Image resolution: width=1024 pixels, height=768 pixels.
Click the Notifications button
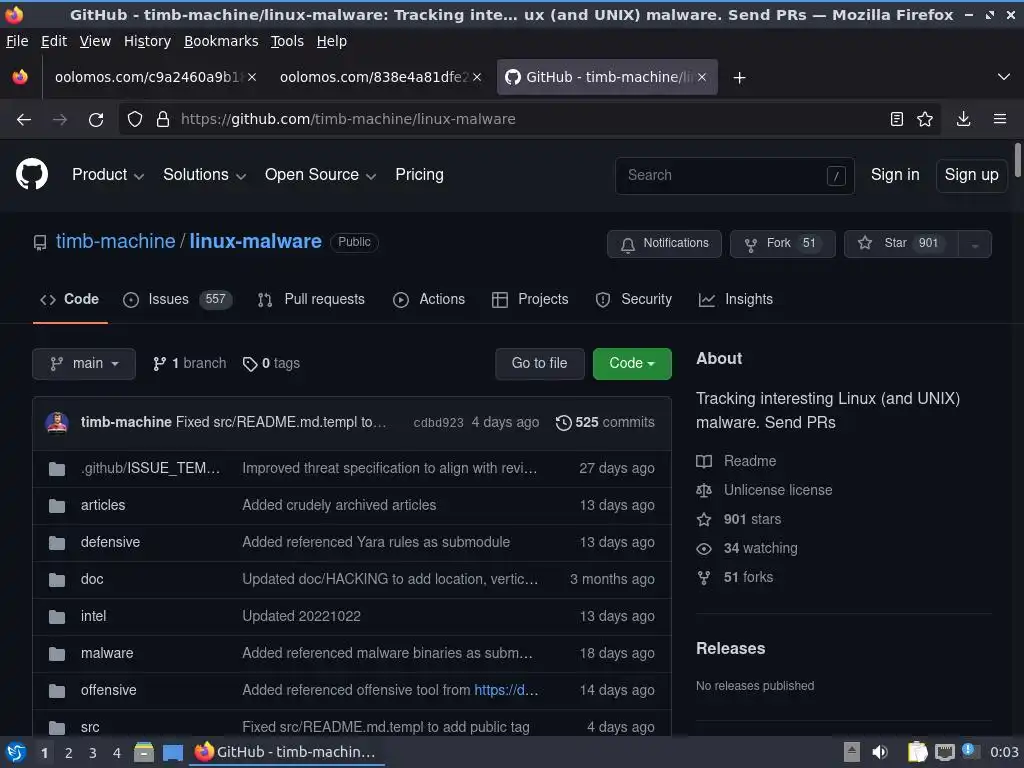click(664, 244)
